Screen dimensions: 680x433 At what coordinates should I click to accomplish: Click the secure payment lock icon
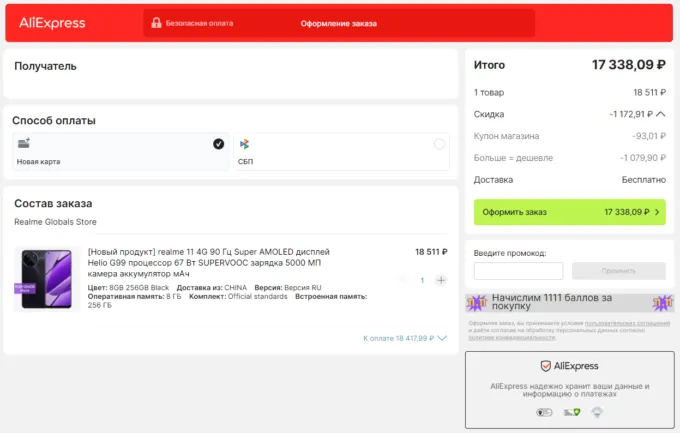click(x=155, y=23)
